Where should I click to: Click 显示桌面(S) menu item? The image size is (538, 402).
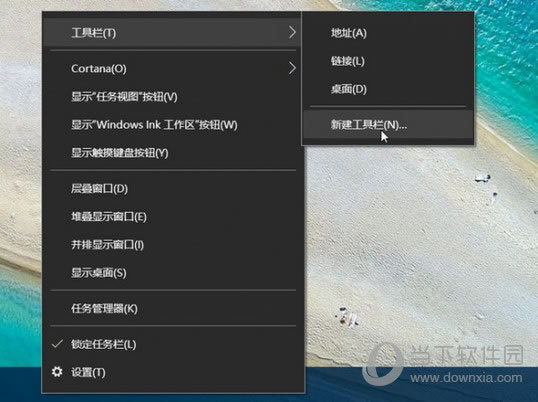[x=173, y=273]
